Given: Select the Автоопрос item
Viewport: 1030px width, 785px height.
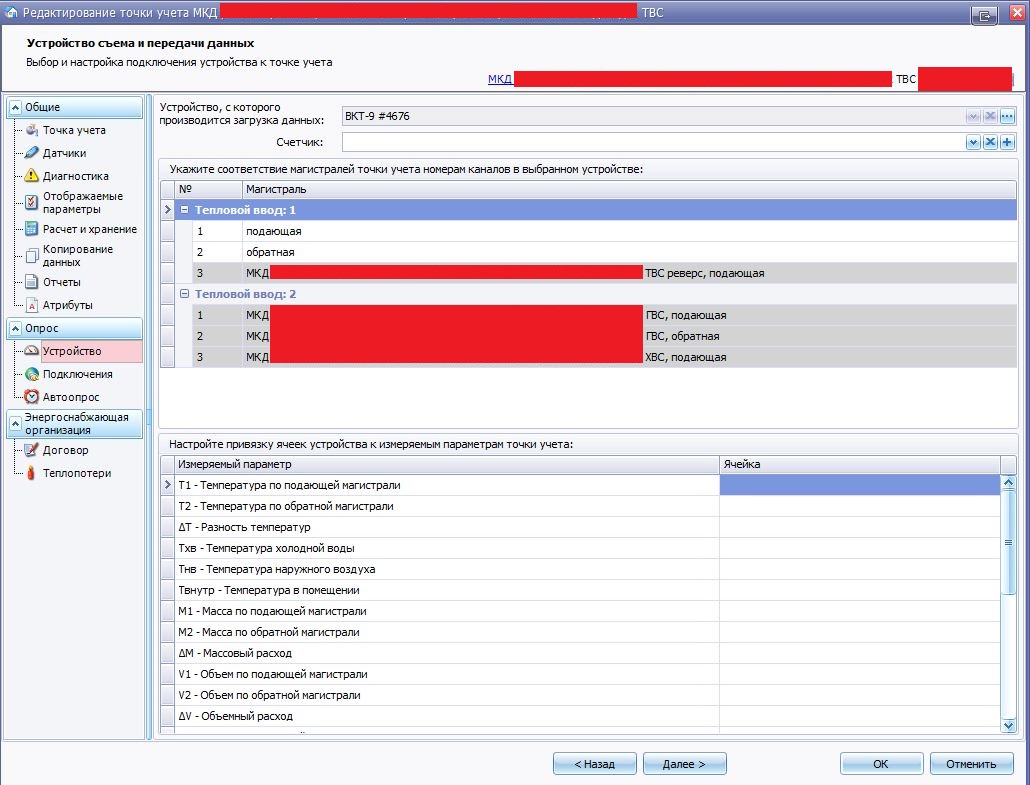Looking at the screenshot, I should pyautogui.click(x=71, y=397).
